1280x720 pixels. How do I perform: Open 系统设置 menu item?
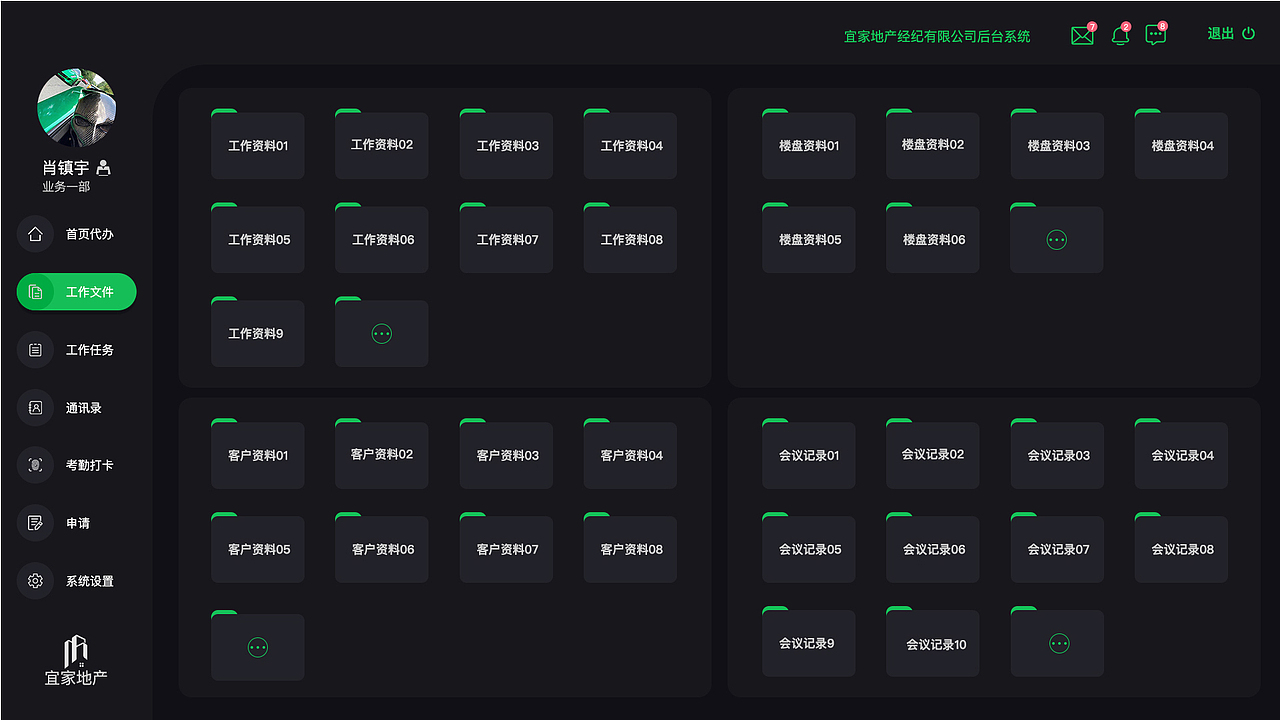pyautogui.click(x=76, y=581)
